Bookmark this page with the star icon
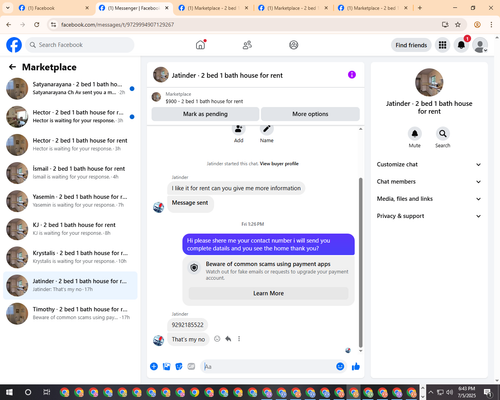Viewport: 500px width, 400px height. [x=458, y=25]
